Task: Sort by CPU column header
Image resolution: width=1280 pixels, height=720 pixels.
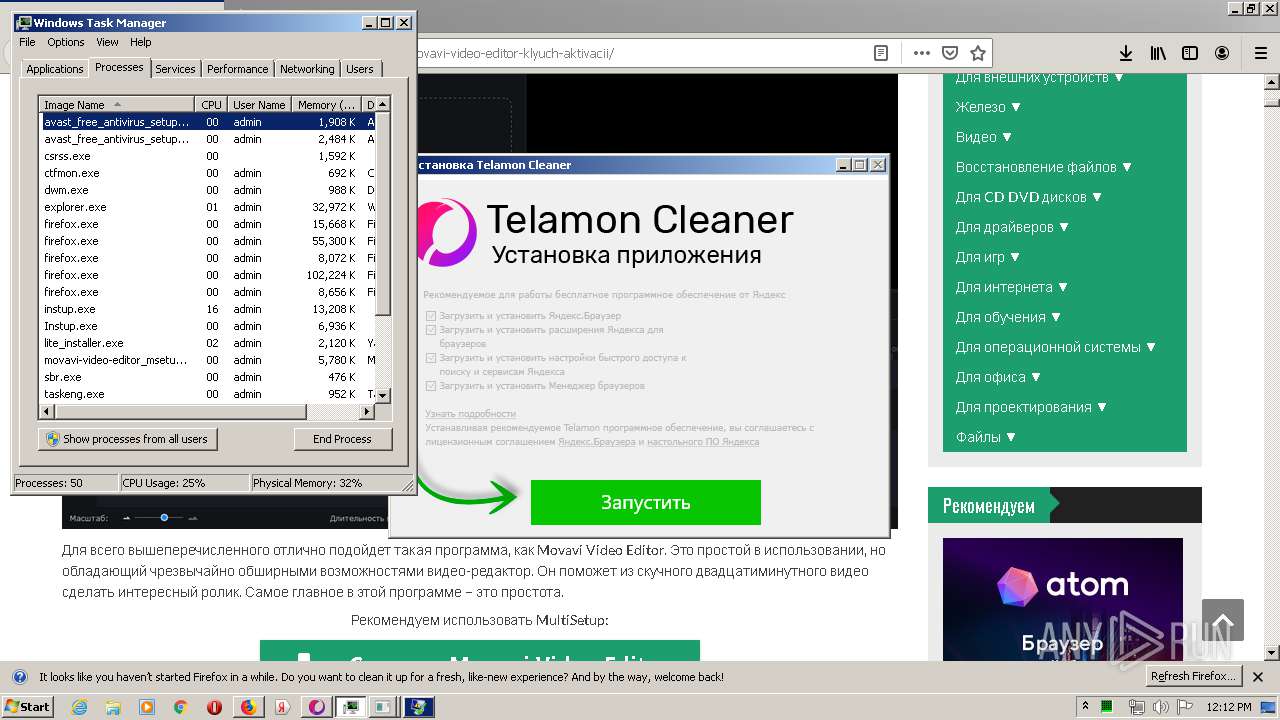Action: [x=211, y=104]
